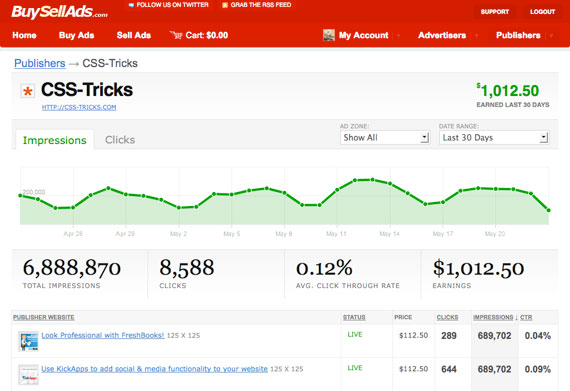Open the Publishers navigation menu
The height and width of the screenshot is (391, 570).
pyautogui.click(x=518, y=35)
